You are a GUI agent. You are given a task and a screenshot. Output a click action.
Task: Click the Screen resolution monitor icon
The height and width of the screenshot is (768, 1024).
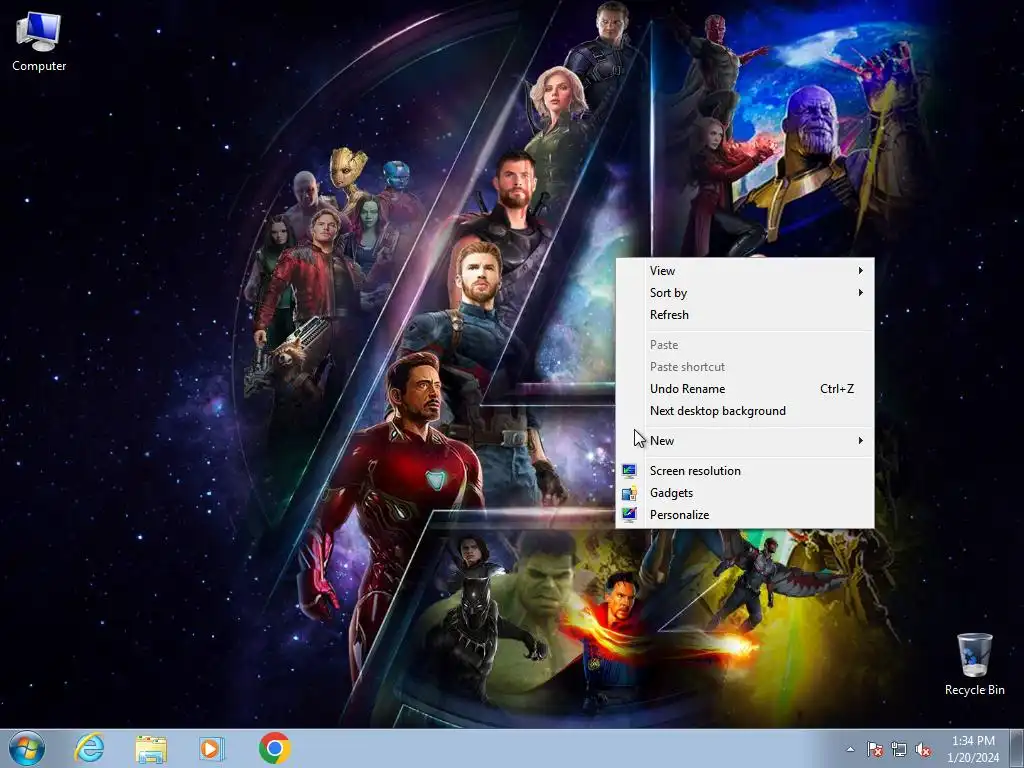tap(629, 471)
